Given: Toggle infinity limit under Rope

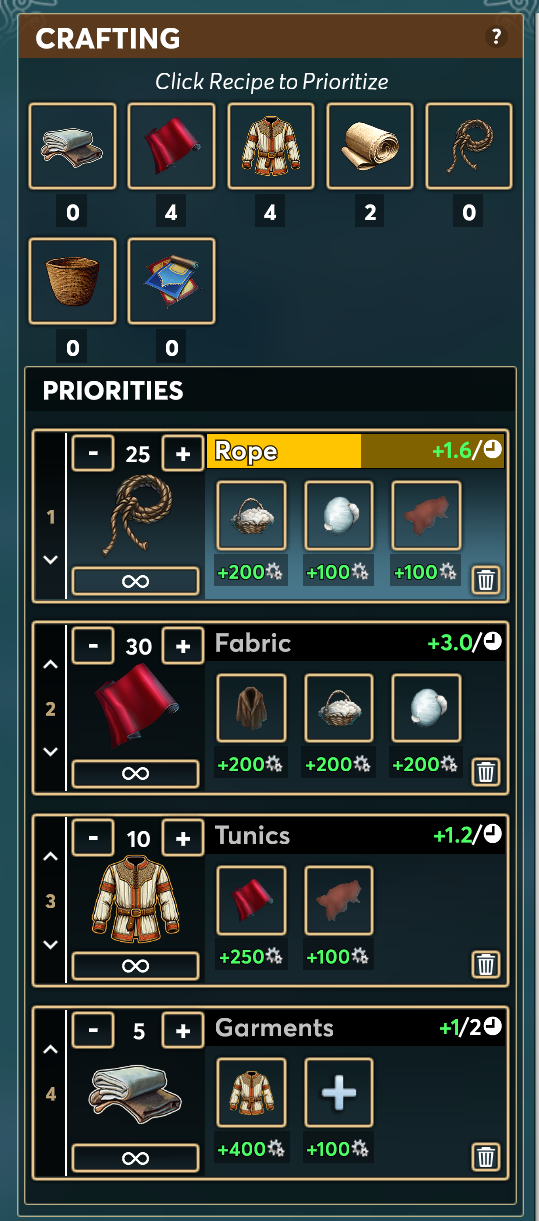Looking at the screenshot, I should pyautogui.click(x=135, y=581).
